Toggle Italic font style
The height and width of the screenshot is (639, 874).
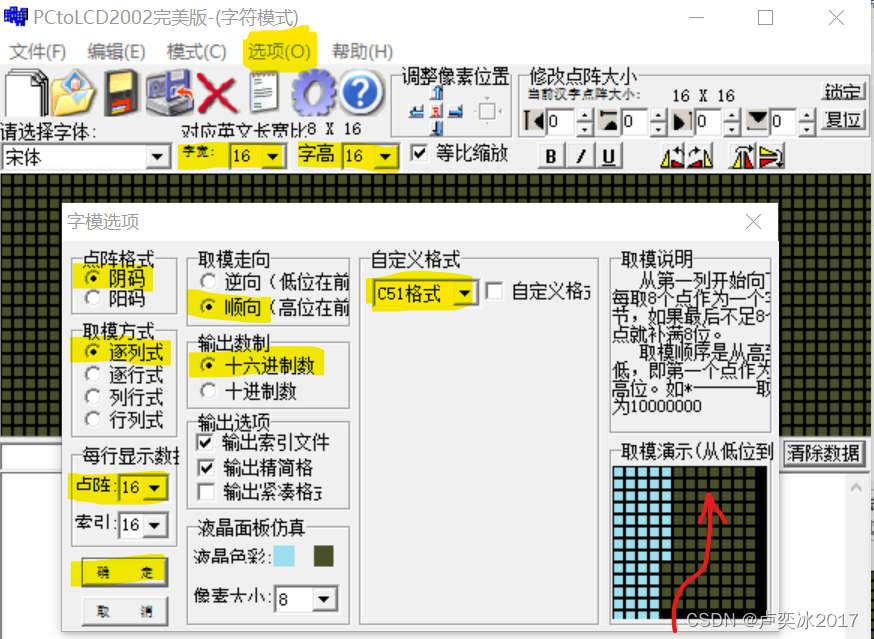(x=580, y=156)
